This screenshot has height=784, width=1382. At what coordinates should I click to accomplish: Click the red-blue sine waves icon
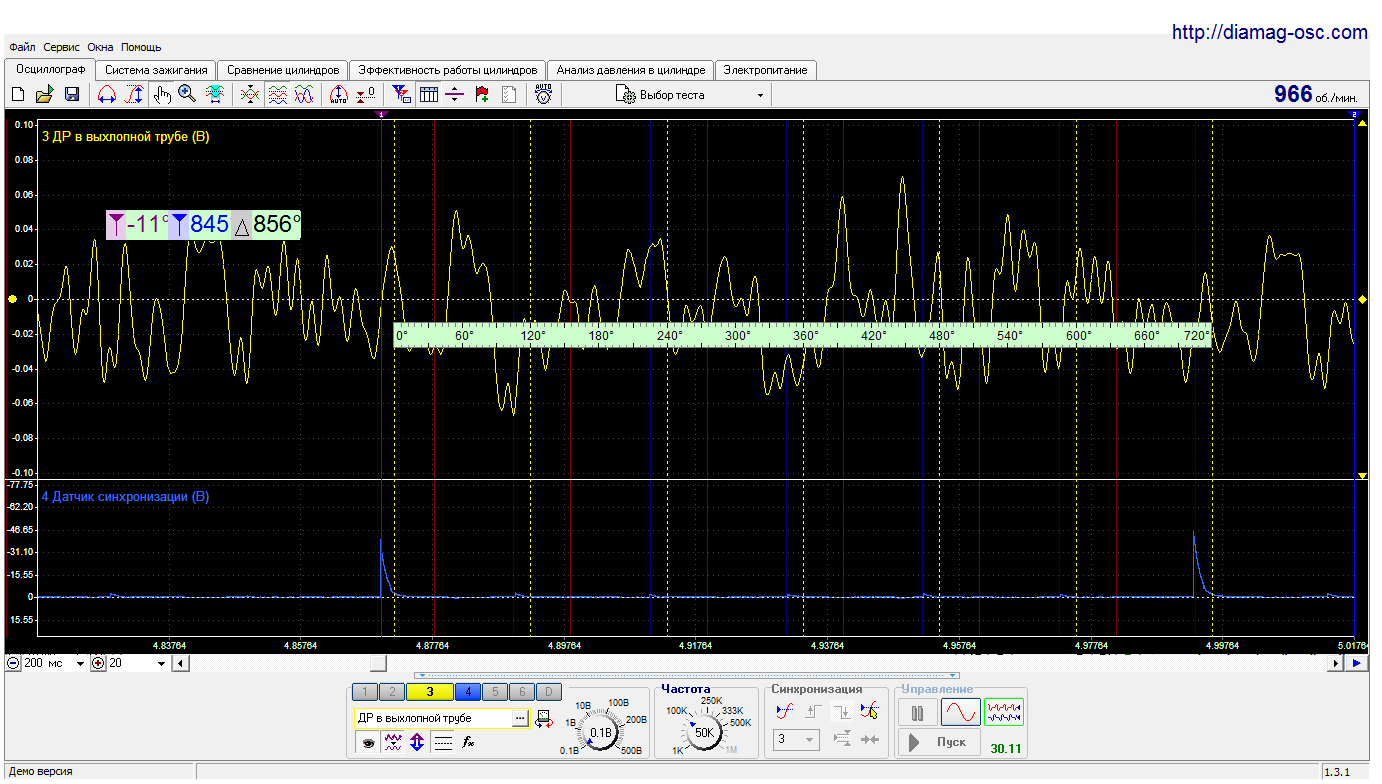(304, 95)
